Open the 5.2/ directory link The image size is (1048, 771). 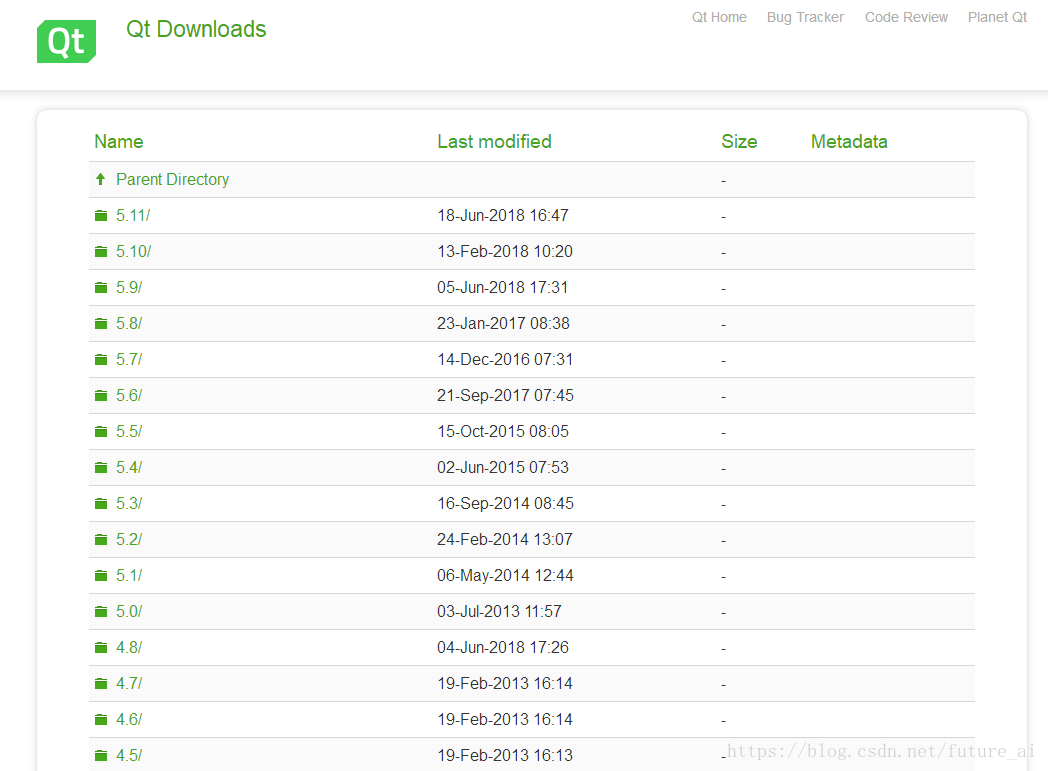click(x=129, y=539)
